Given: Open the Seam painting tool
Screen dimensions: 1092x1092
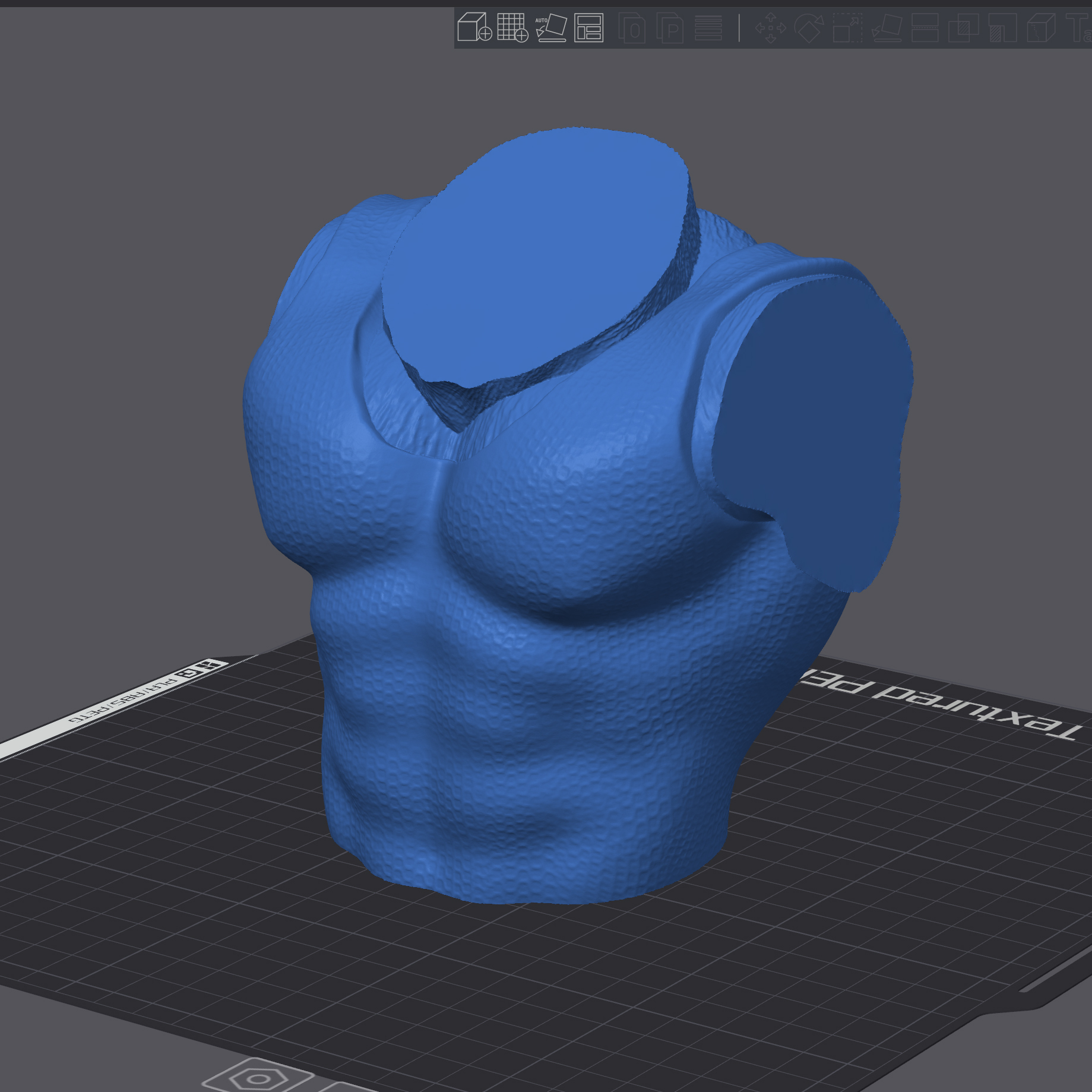Looking at the screenshot, I should coord(1040,27).
